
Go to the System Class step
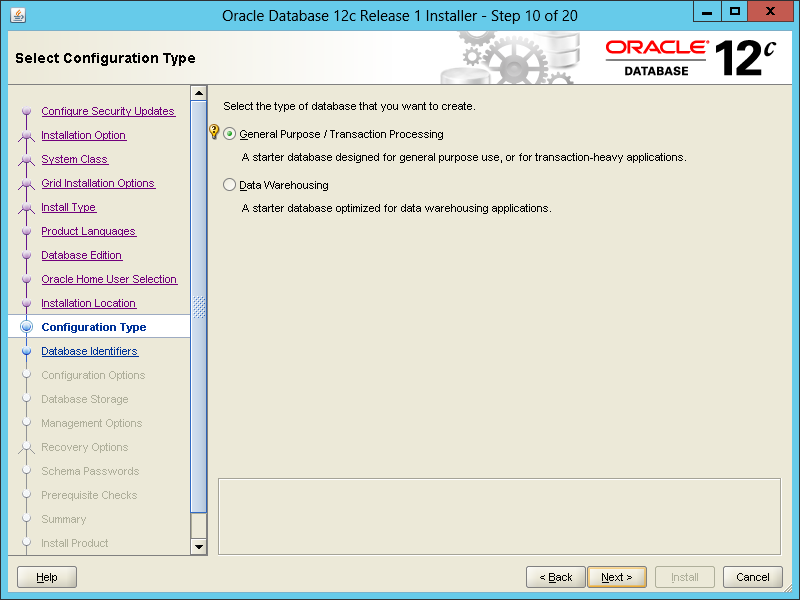[x=74, y=159]
